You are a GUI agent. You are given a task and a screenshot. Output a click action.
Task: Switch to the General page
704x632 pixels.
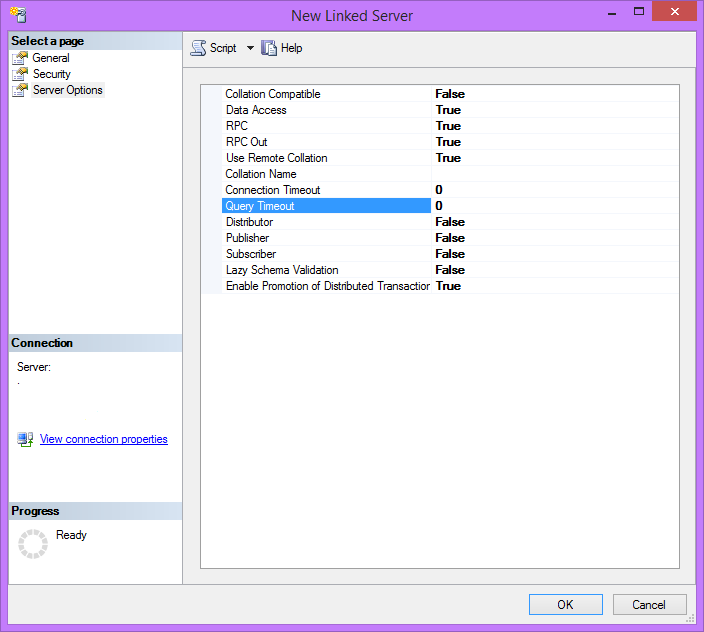51,58
